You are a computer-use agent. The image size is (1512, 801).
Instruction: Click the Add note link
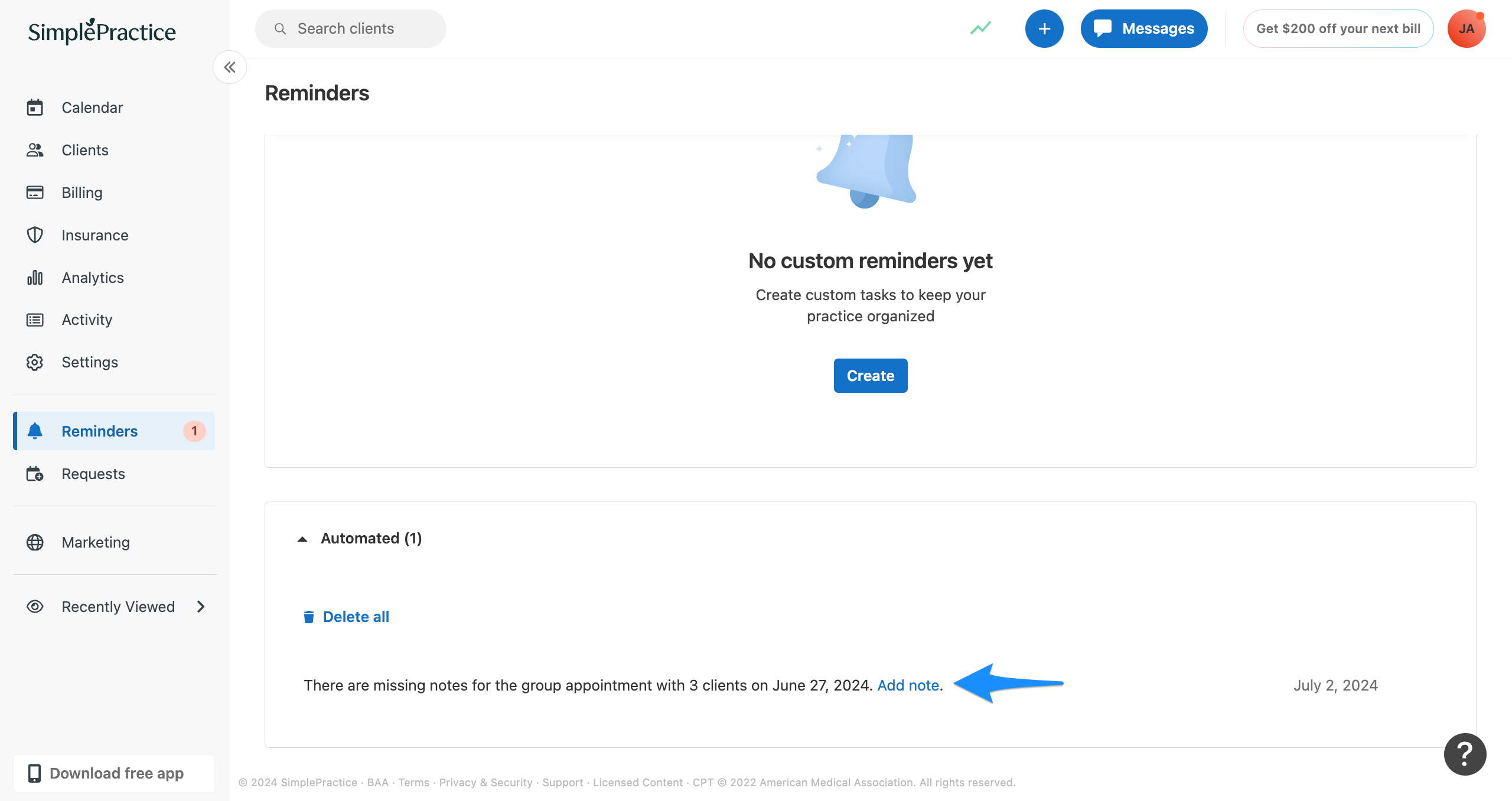(x=908, y=685)
